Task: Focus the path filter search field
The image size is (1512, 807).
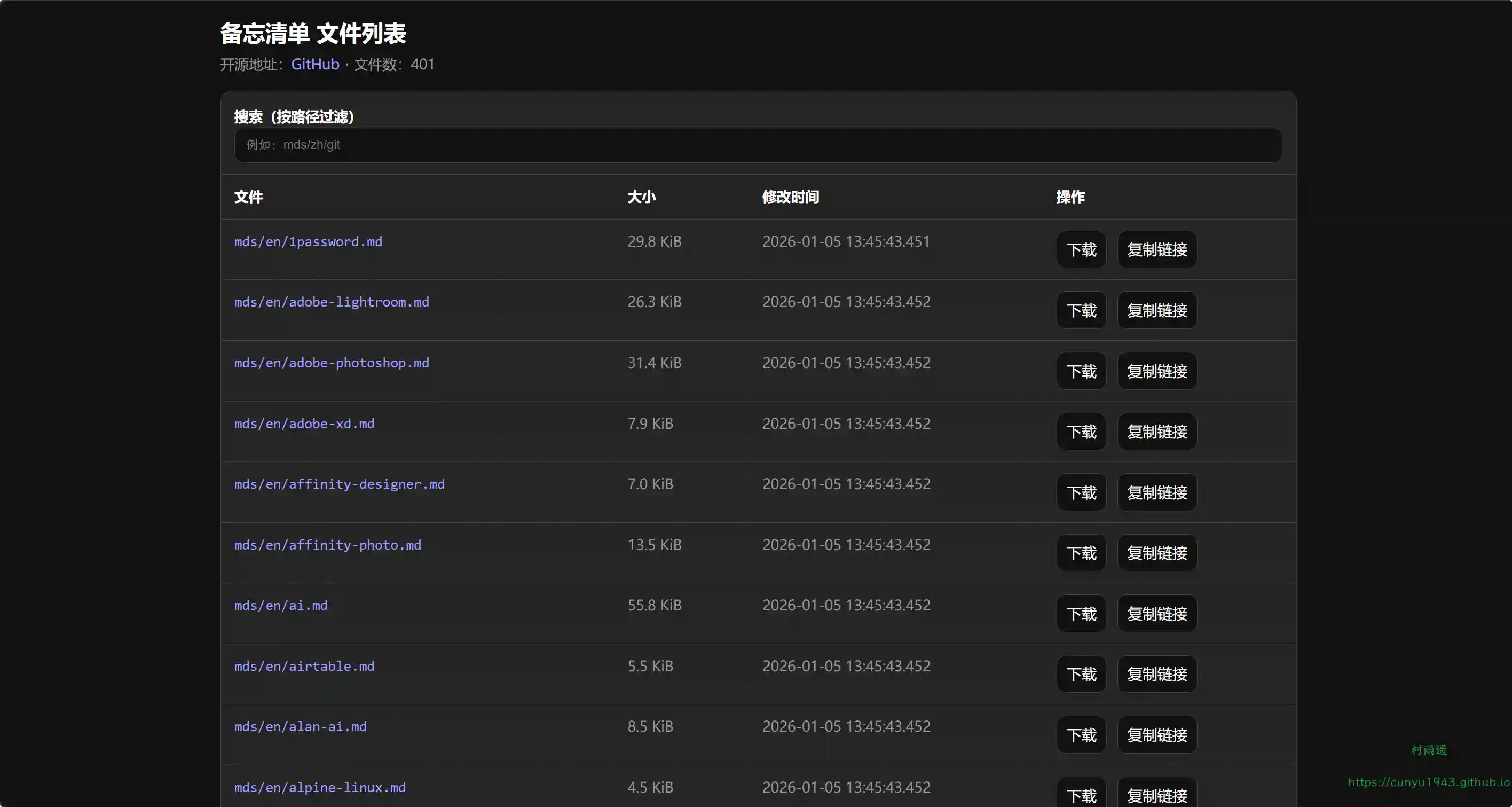Action: (x=757, y=145)
